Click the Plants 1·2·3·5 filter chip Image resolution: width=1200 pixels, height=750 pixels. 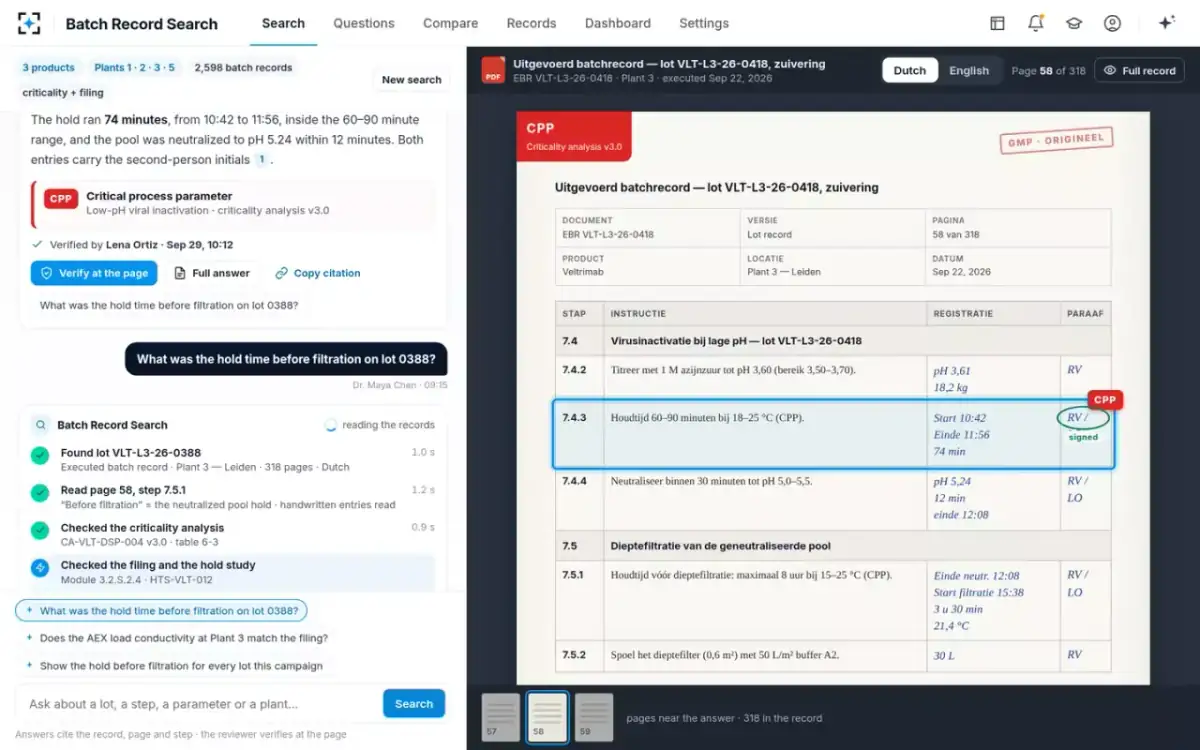click(134, 68)
